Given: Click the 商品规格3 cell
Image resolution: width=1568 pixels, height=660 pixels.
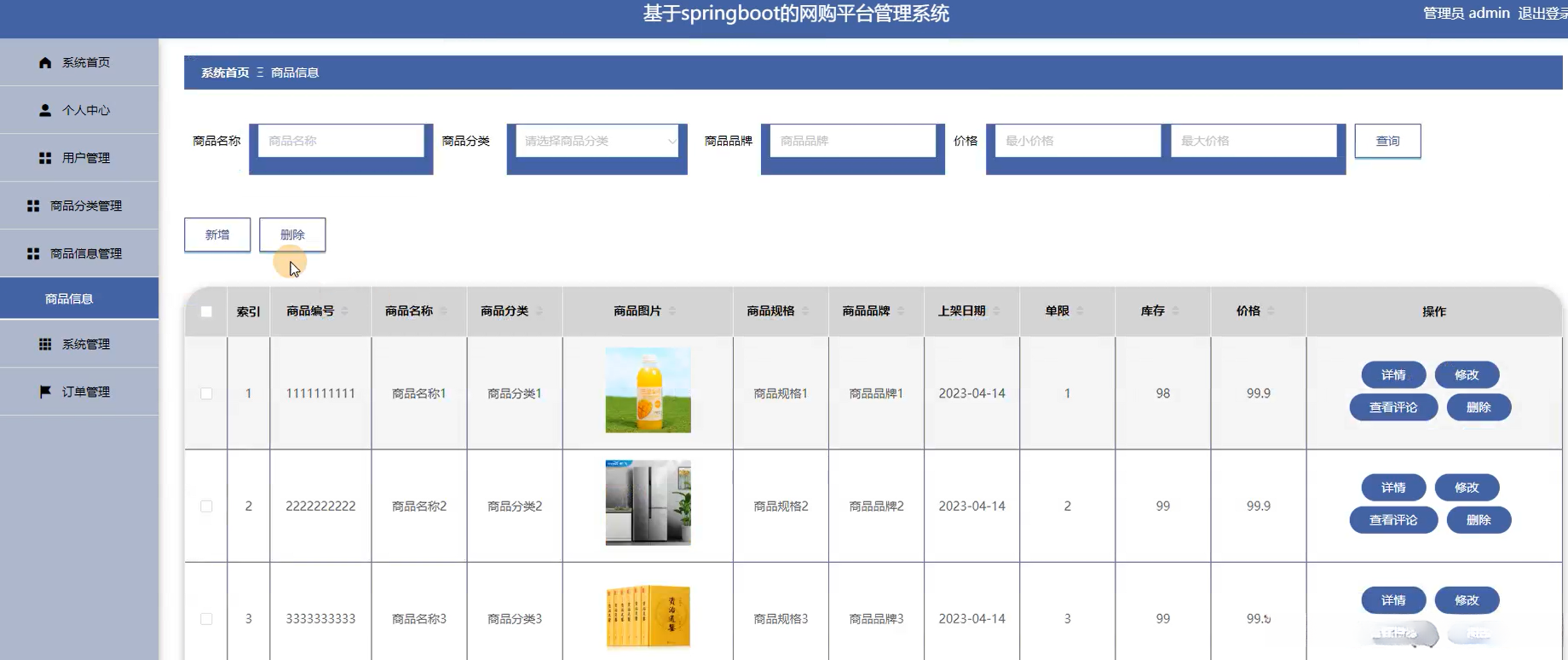Looking at the screenshot, I should (781, 618).
